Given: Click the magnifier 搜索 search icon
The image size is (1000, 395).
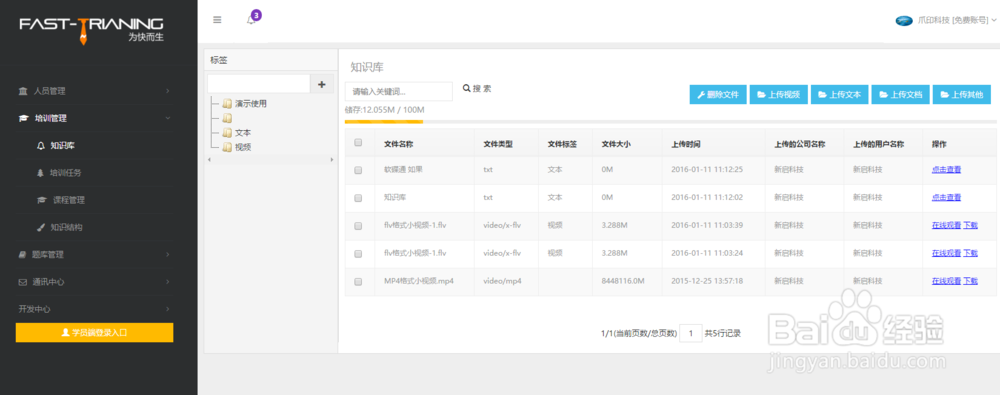Looking at the screenshot, I should point(466,89).
